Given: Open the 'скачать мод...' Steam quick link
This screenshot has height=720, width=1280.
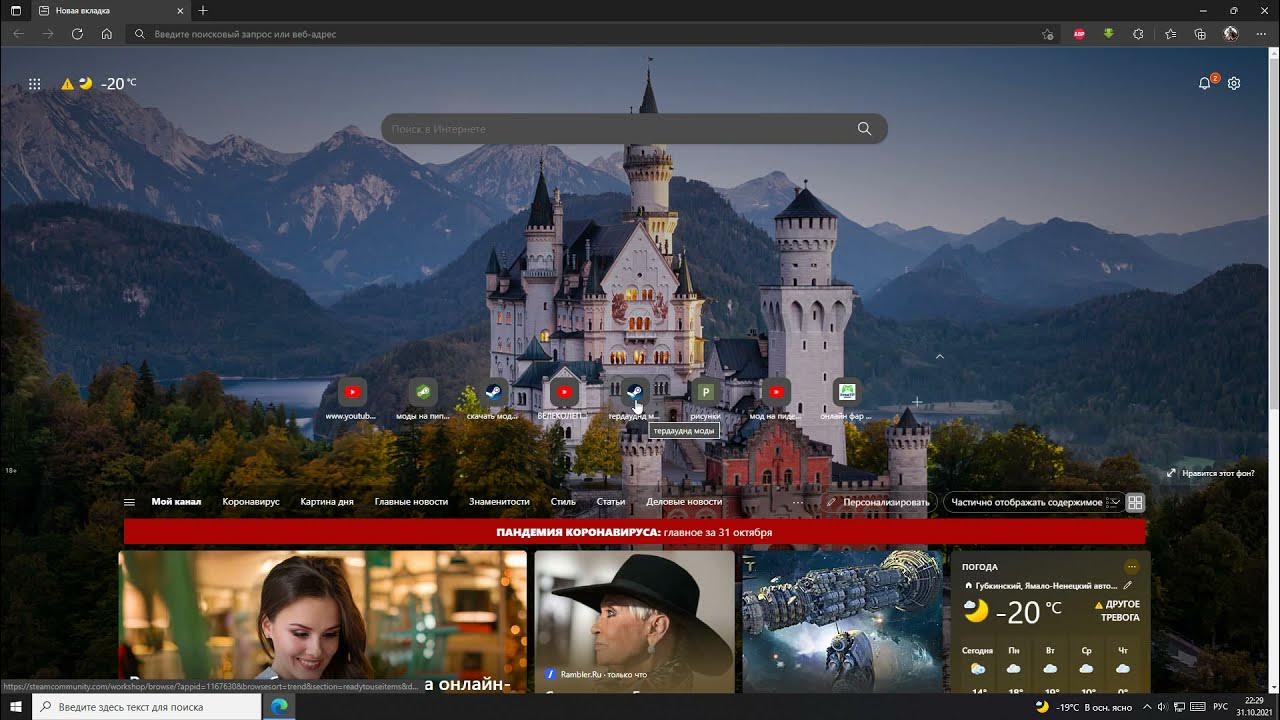Looking at the screenshot, I should coord(493,399).
